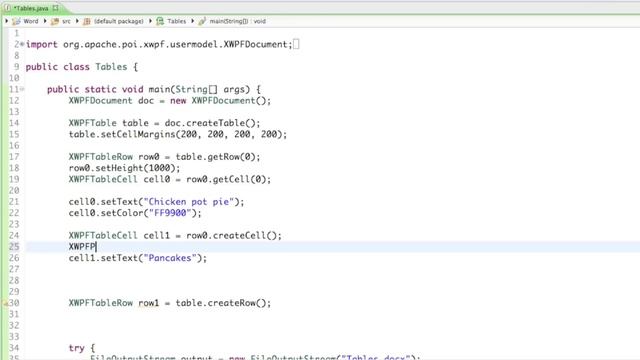The height and width of the screenshot is (360, 640).
Task: Open the src breadcrumb segment
Action: tap(66, 21)
